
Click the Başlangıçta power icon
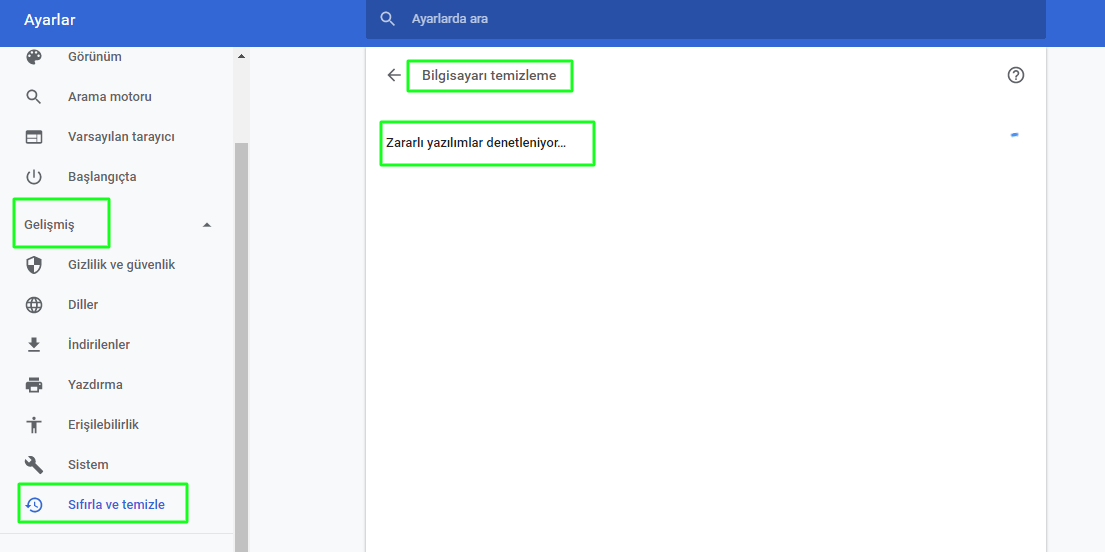coord(34,177)
